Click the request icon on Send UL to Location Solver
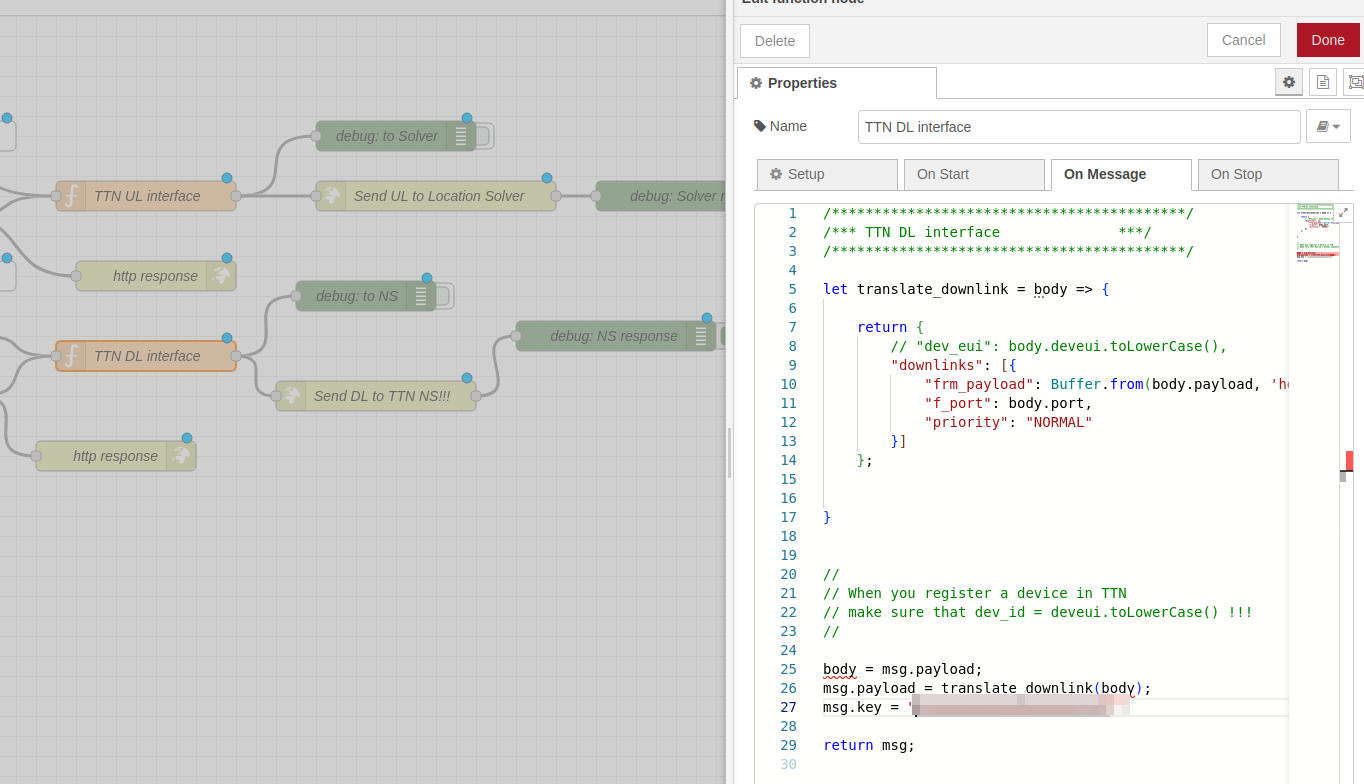Screen dimensions: 1364x784 [331, 196]
